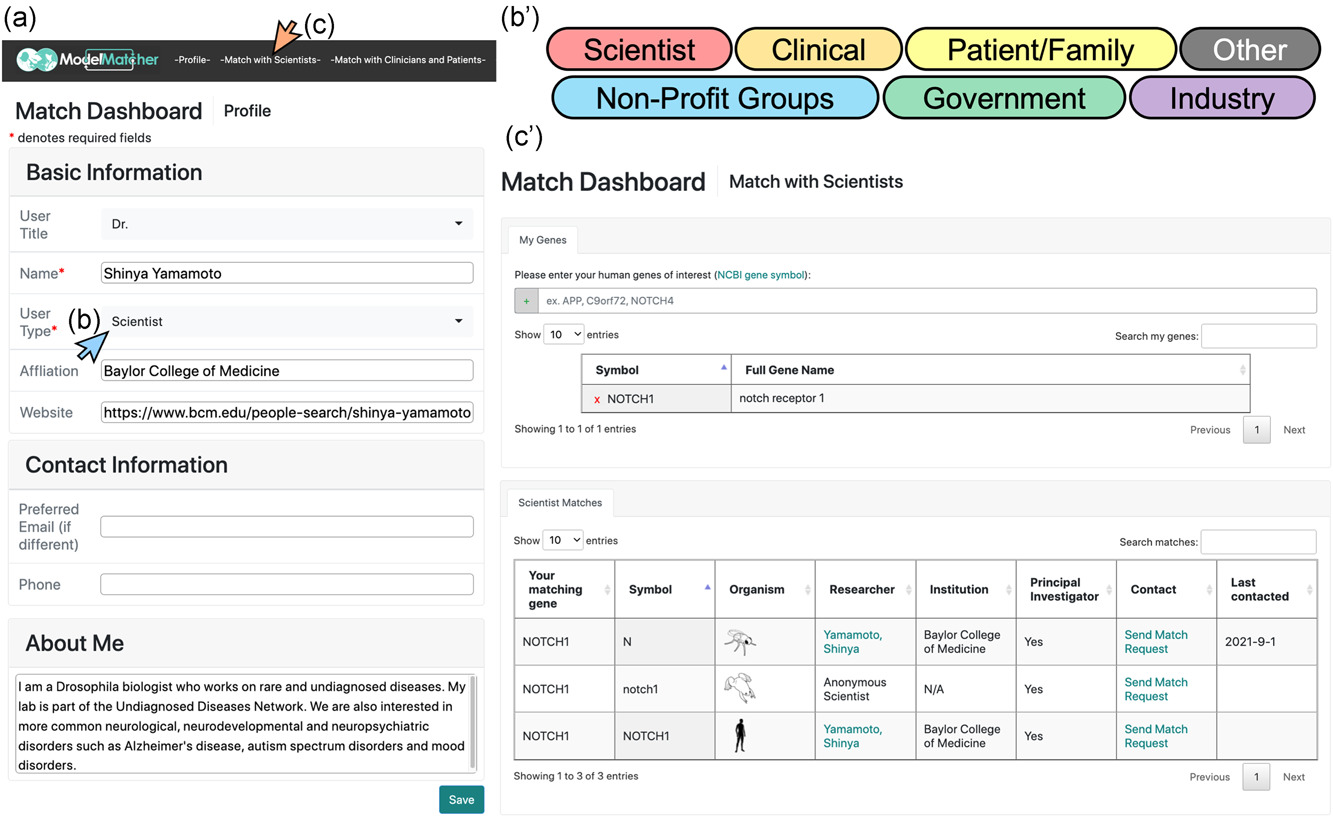Viewport: 1333px width, 817px height.
Task: Change My Genes entries-per-page dropdown
Action: (564, 334)
